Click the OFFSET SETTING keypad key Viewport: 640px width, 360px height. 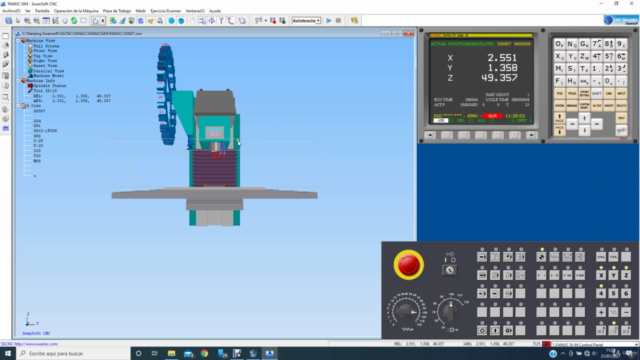(584, 93)
